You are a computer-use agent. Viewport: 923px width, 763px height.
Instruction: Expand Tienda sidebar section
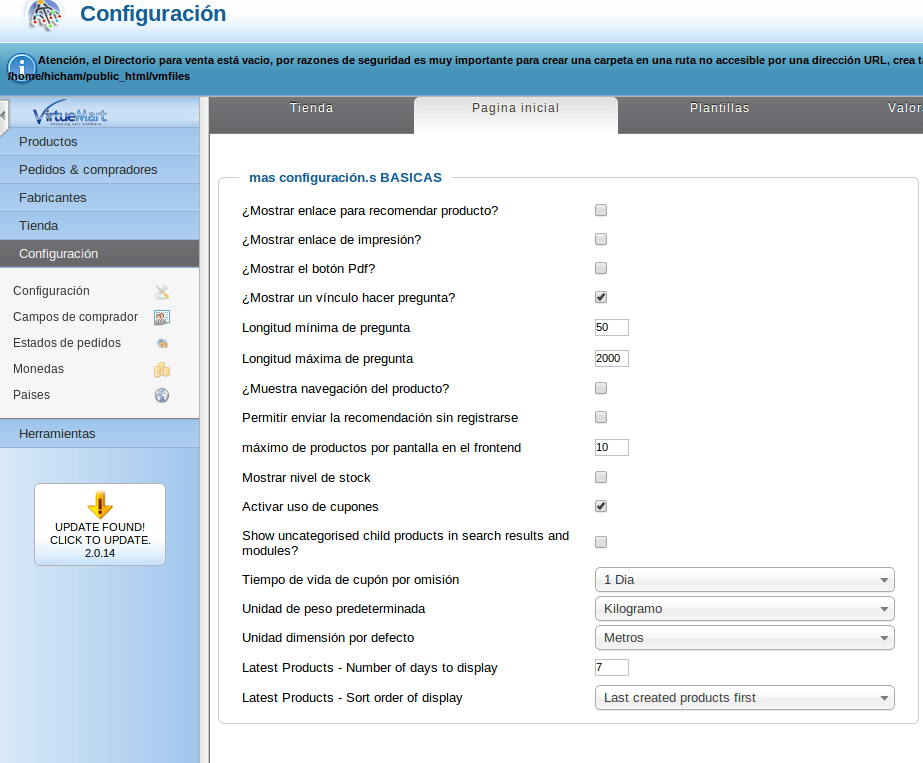tap(99, 226)
